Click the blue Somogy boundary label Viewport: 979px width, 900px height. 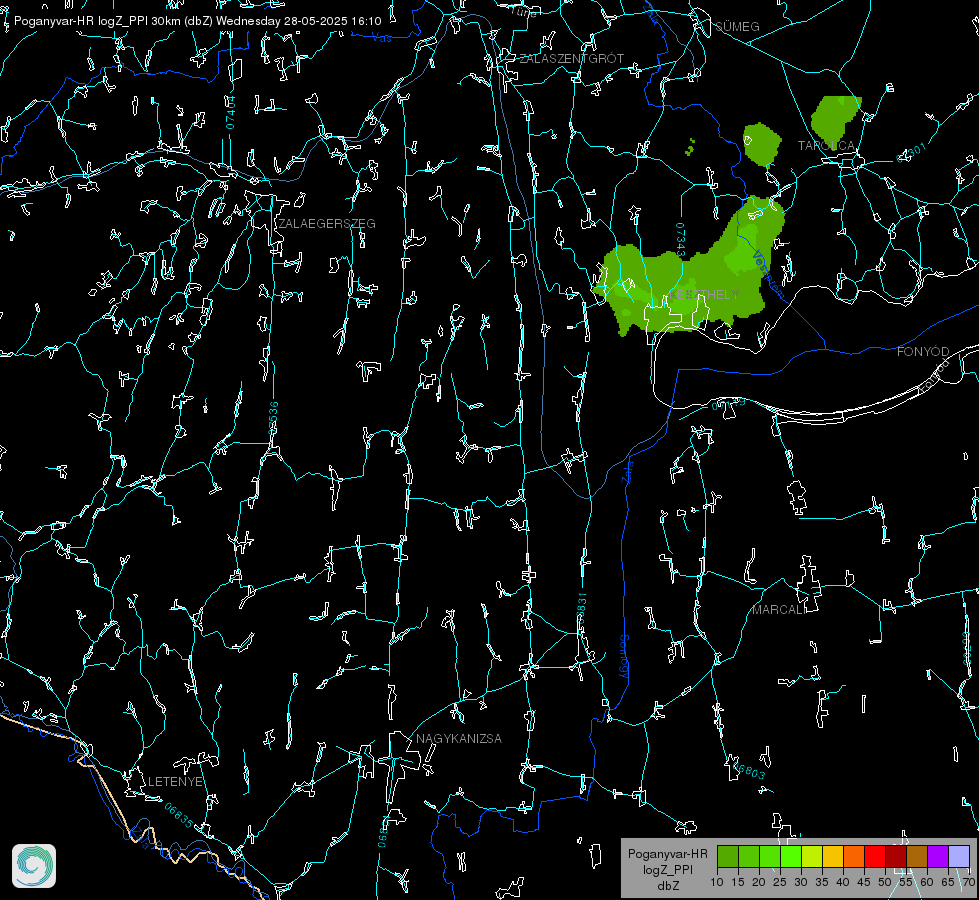tap(624, 657)
